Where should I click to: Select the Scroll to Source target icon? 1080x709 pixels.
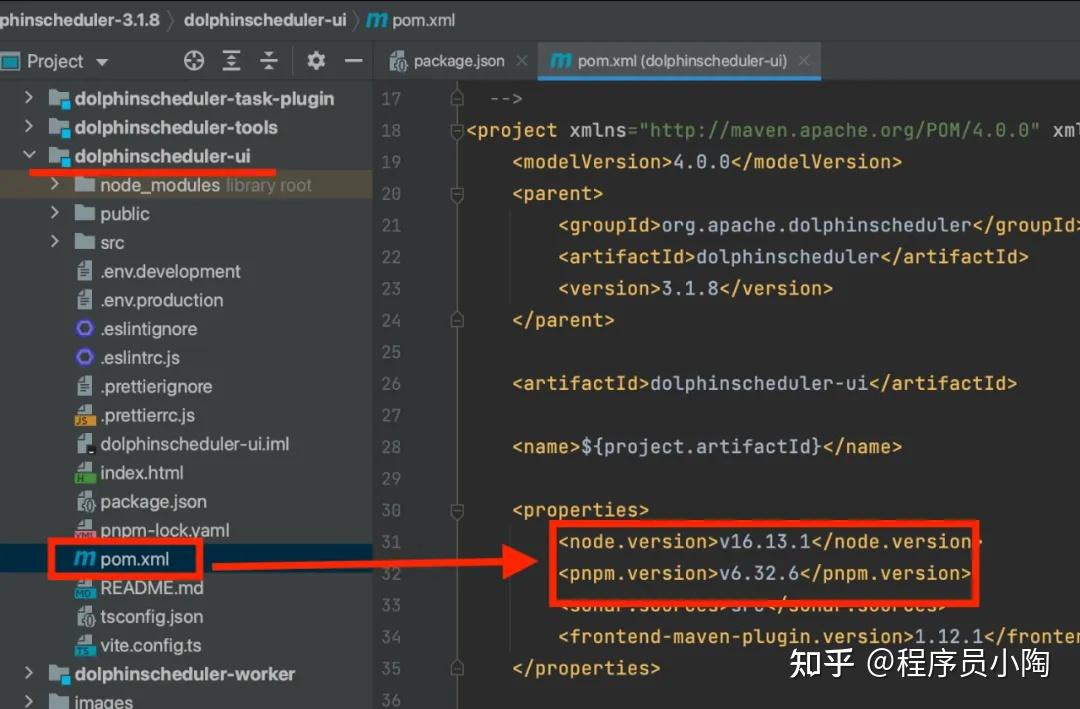click(193, 61)
